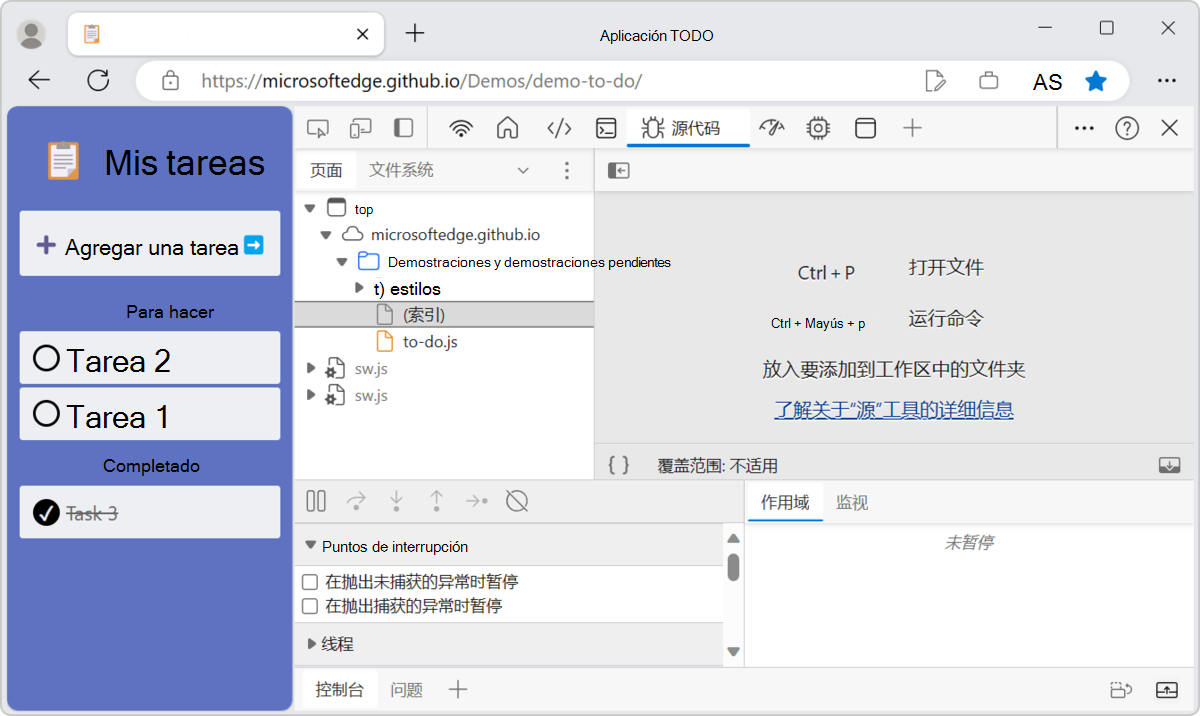Mark Tarea 2 as completed

[x=48, y=357]
